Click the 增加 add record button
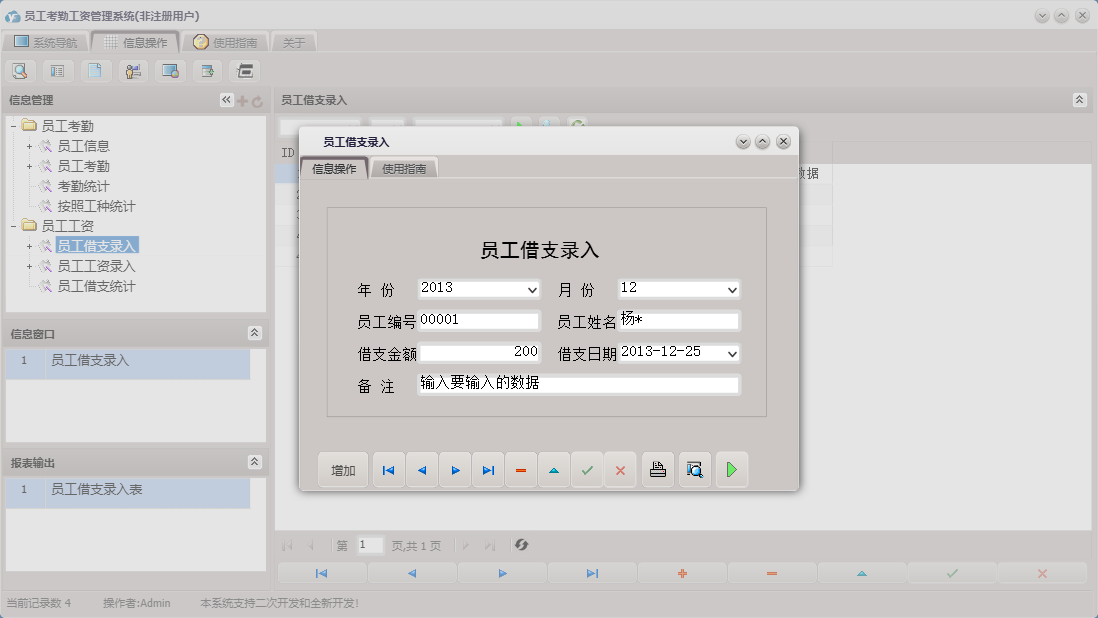Image resolution: width=1098 pixels, height=618 pixels. [x=343, y=469]
